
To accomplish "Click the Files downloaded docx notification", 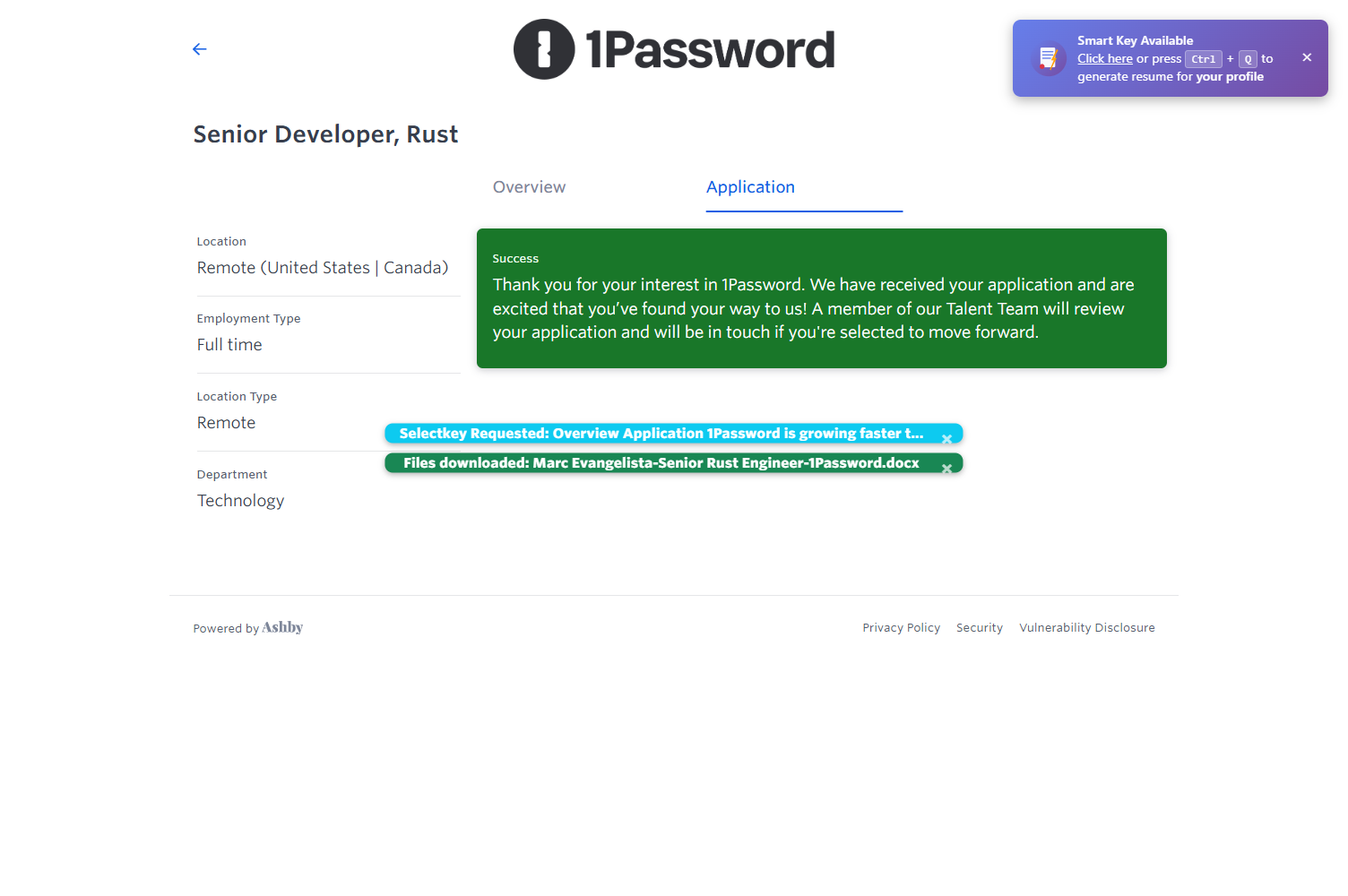I will click(661, 463).
